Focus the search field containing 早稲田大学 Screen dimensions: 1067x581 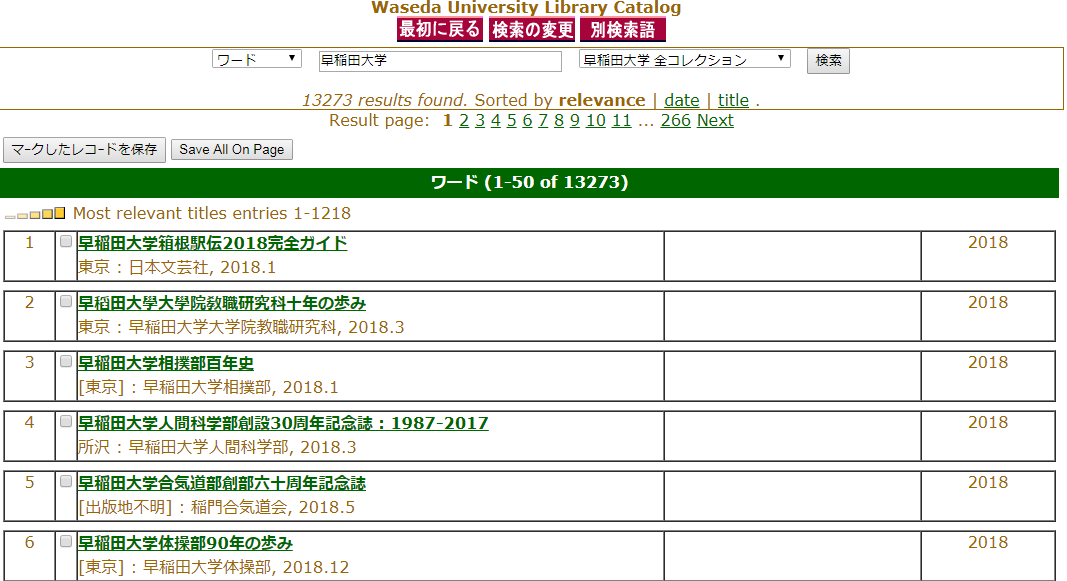pyautogui.click(x=440, y=61)
